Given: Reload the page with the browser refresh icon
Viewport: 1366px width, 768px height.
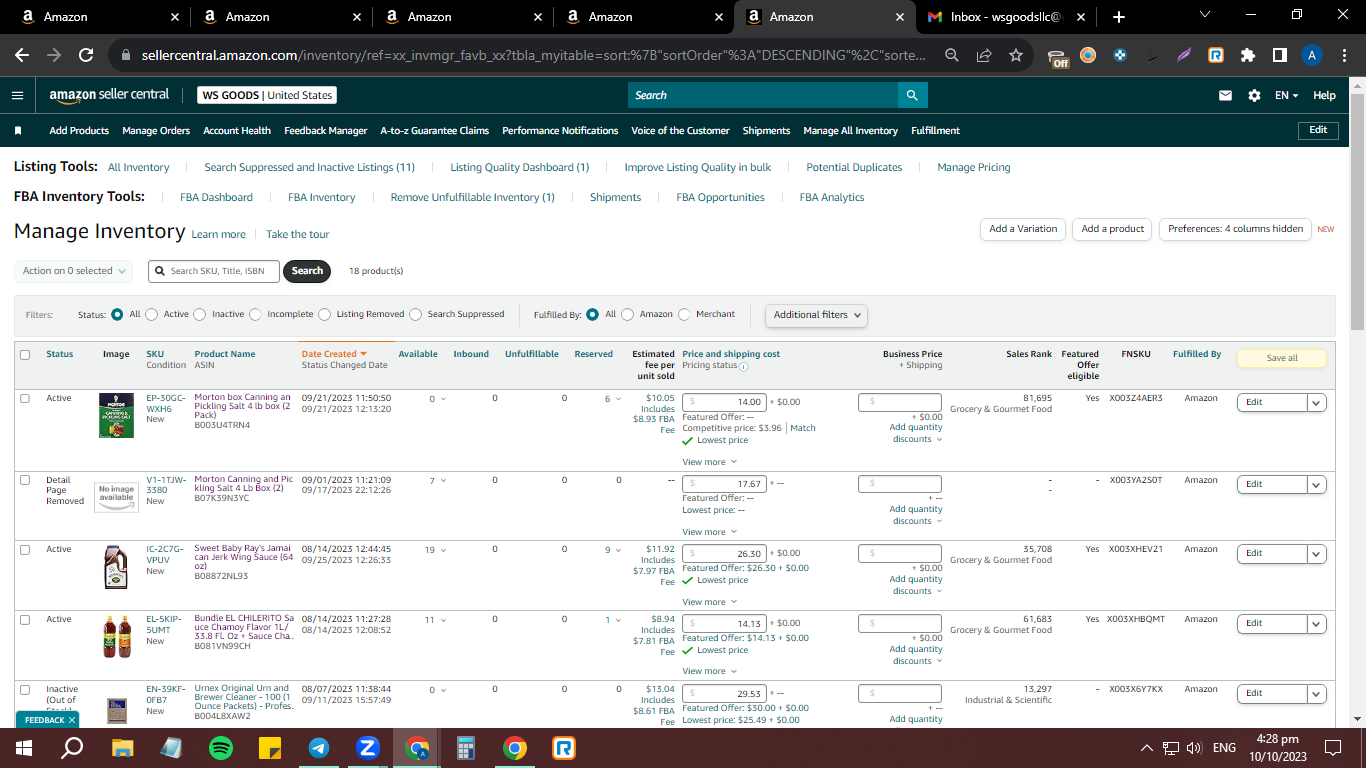Looking at the screenshot, I should 86,55.
